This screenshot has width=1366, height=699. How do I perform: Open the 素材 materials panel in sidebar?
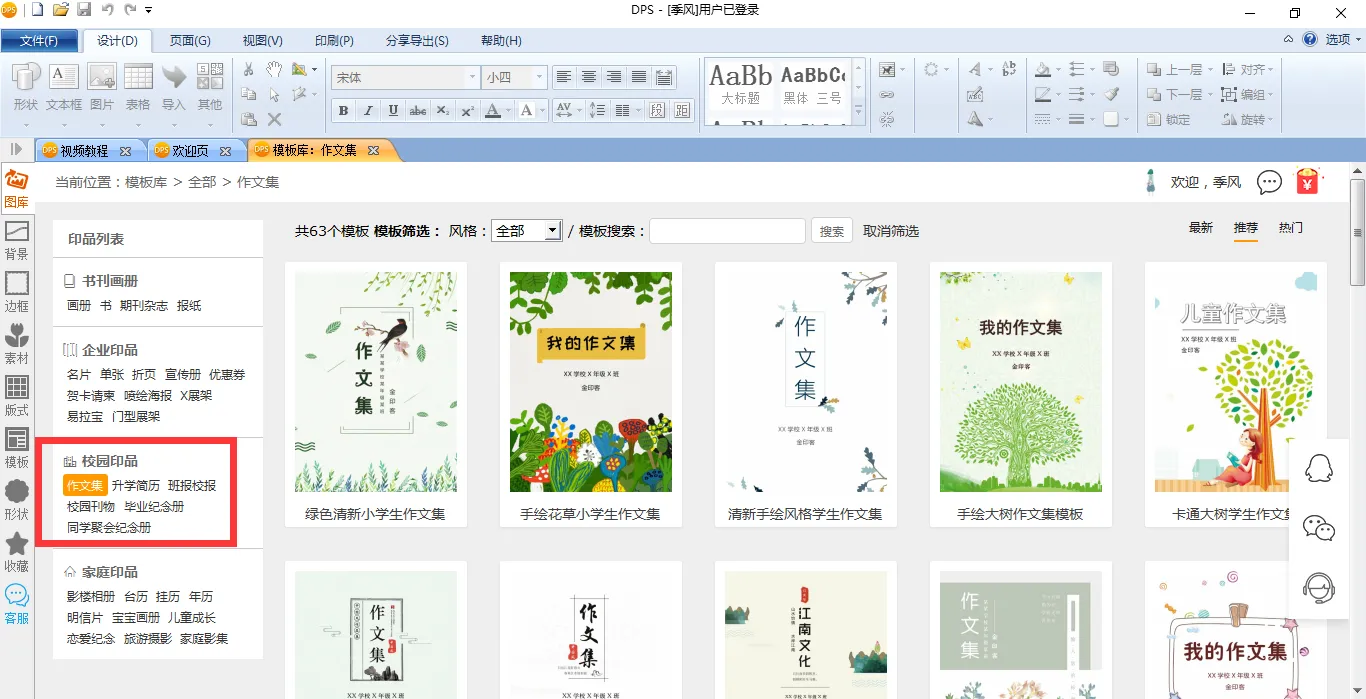click(17, 343)
